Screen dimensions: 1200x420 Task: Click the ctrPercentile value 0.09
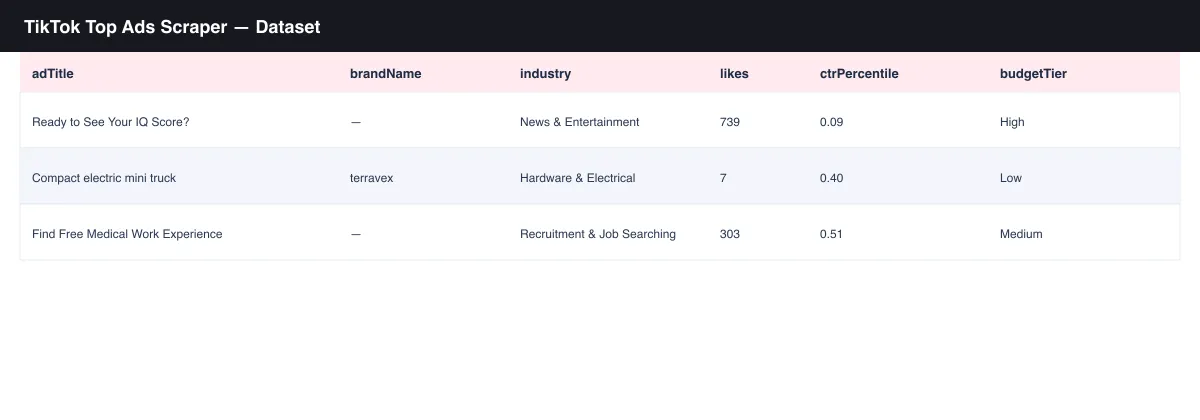(831, 122)
